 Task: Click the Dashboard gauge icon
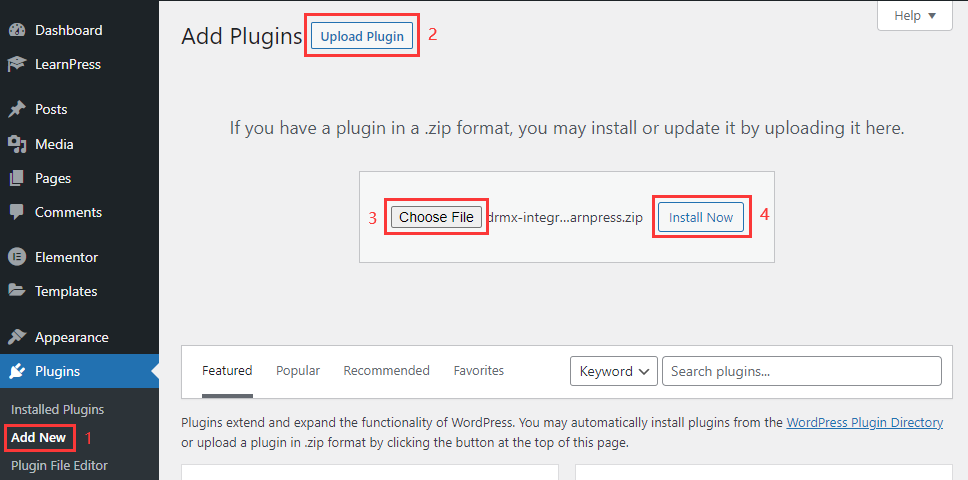tap(17, 30)
